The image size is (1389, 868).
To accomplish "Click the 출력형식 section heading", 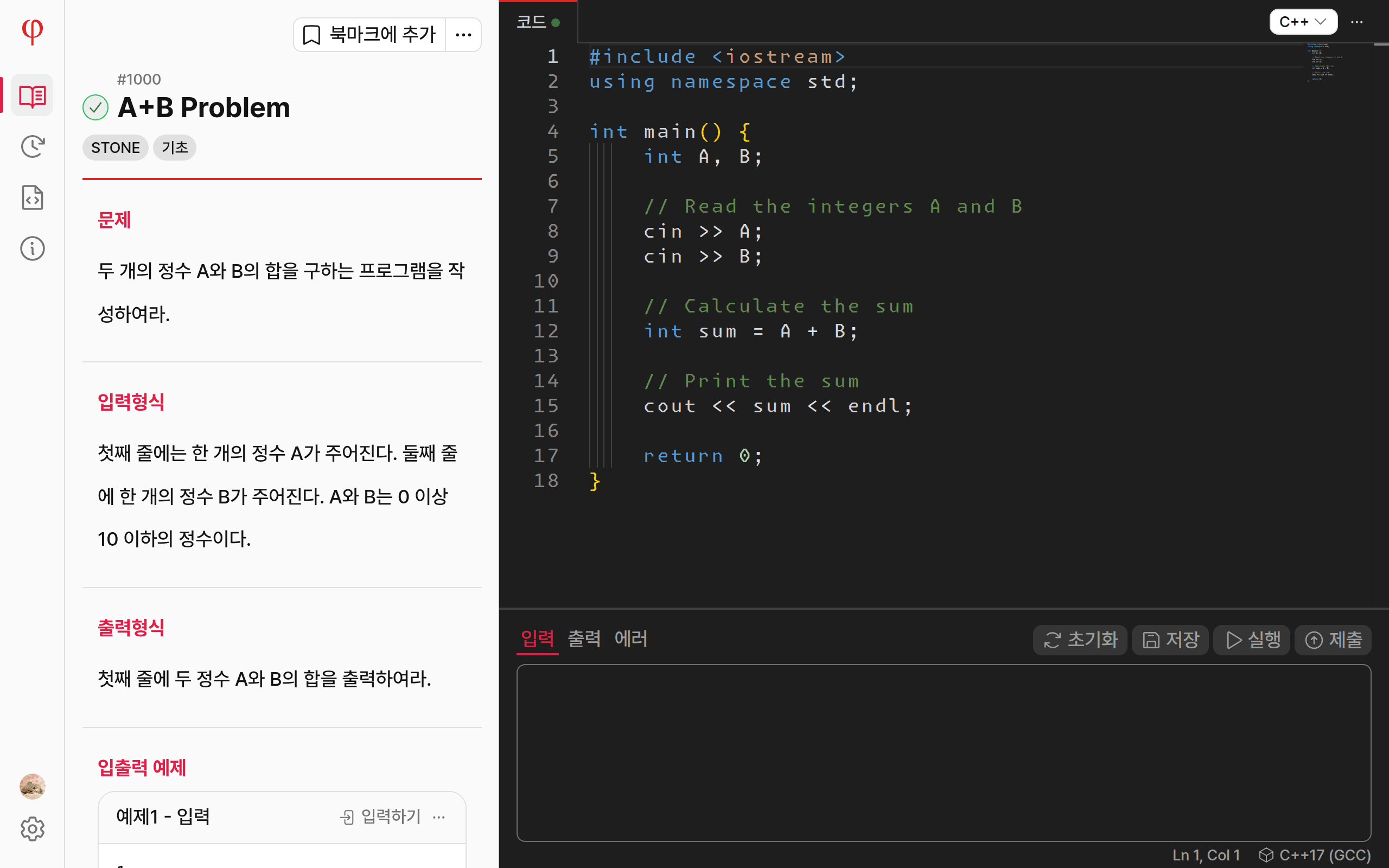I will pyautogui.click(x=131, y=628).
